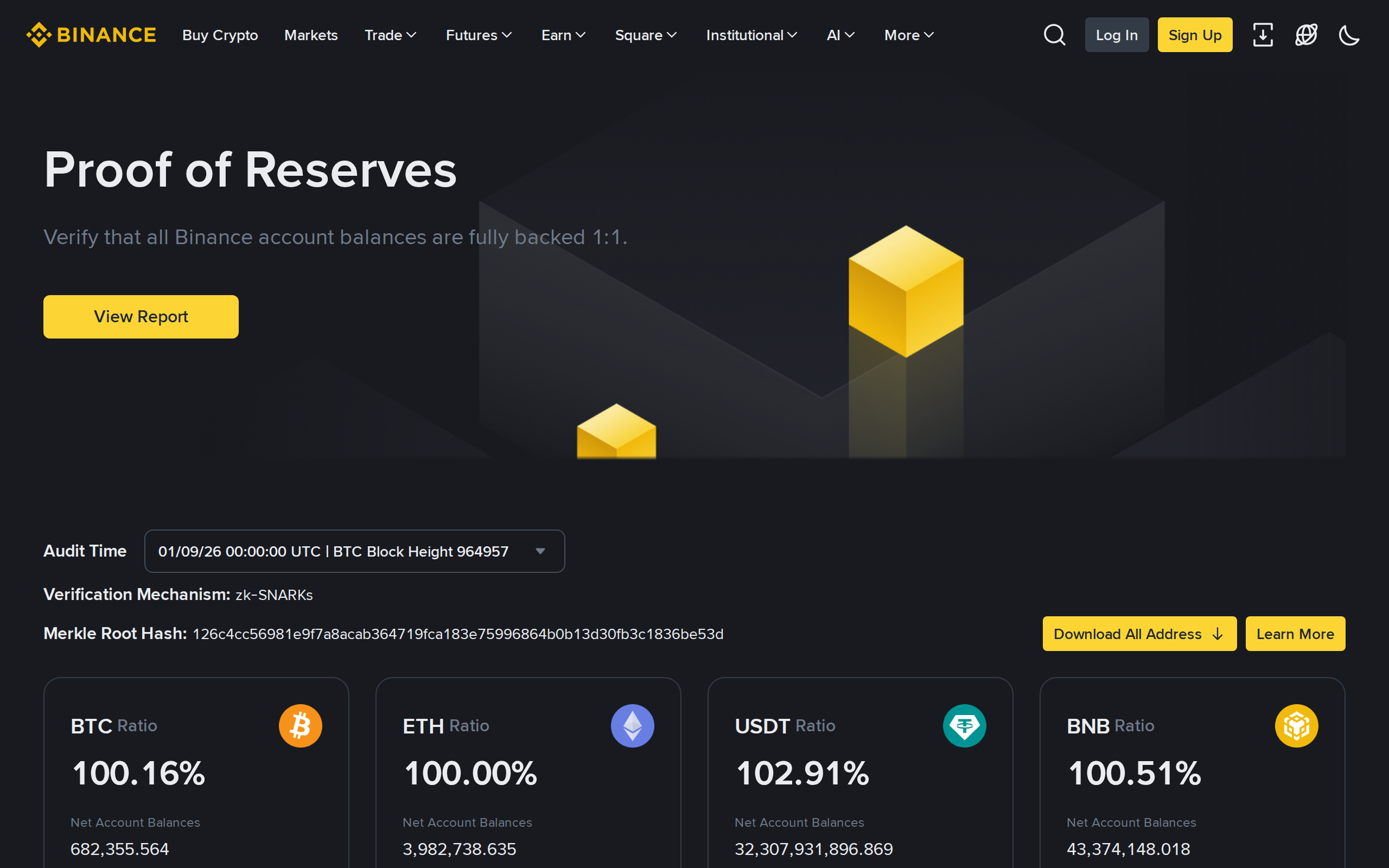Click the Sign Up button
The height and width of the screenshot is (868, 1389).
point(1195,35)
